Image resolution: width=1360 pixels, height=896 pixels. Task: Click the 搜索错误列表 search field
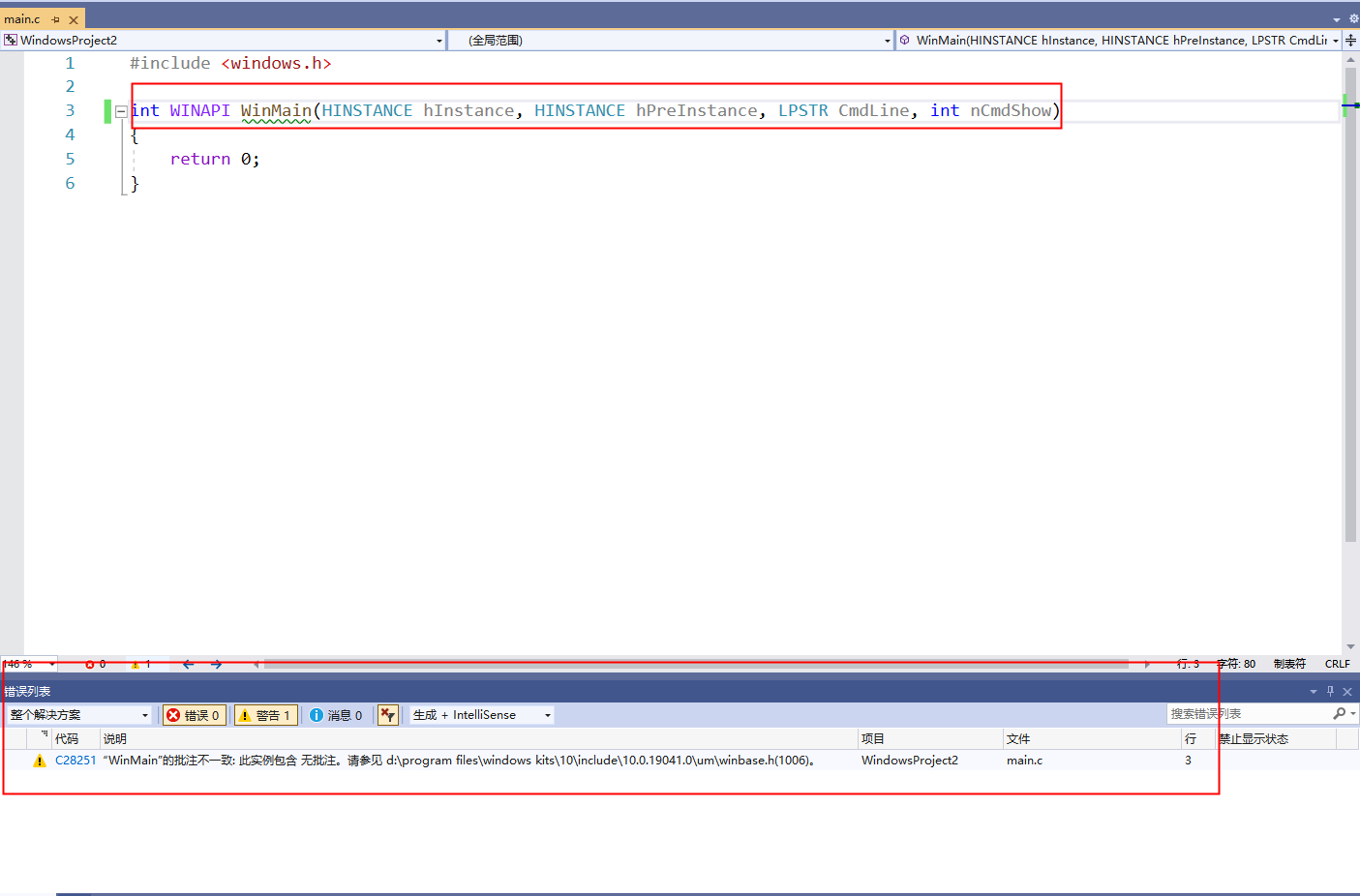pos(1248,714)
